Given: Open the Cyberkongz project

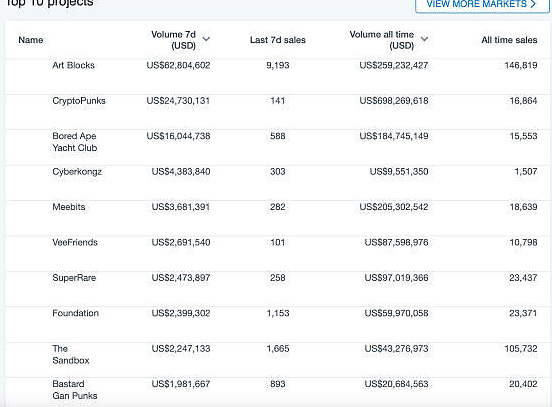Looking at the screenshot, I should pyautogui.click(x=77, y=171).
